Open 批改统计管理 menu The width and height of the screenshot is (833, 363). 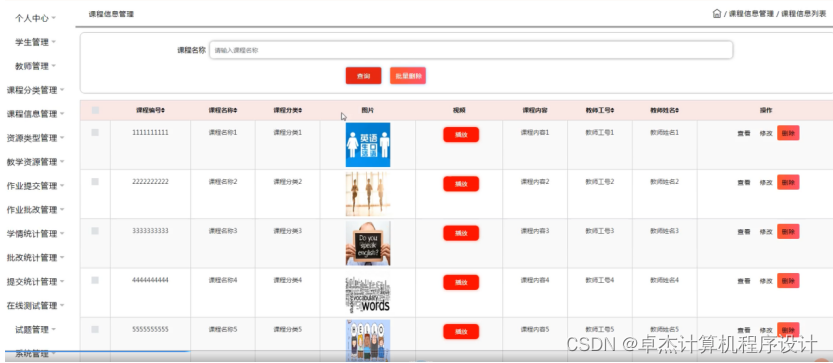35,257
